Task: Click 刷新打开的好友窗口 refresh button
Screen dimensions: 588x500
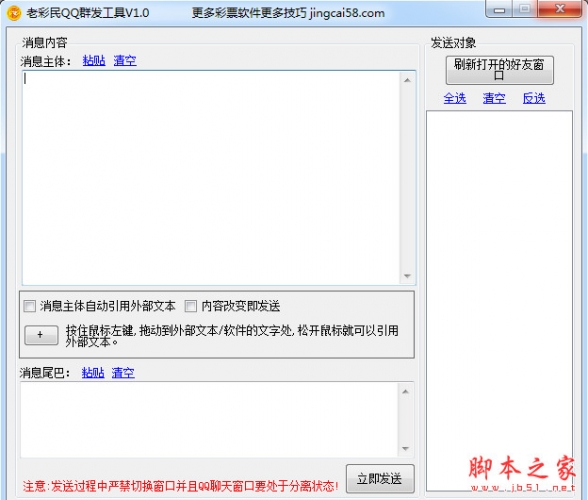Action: coord(500,70)
